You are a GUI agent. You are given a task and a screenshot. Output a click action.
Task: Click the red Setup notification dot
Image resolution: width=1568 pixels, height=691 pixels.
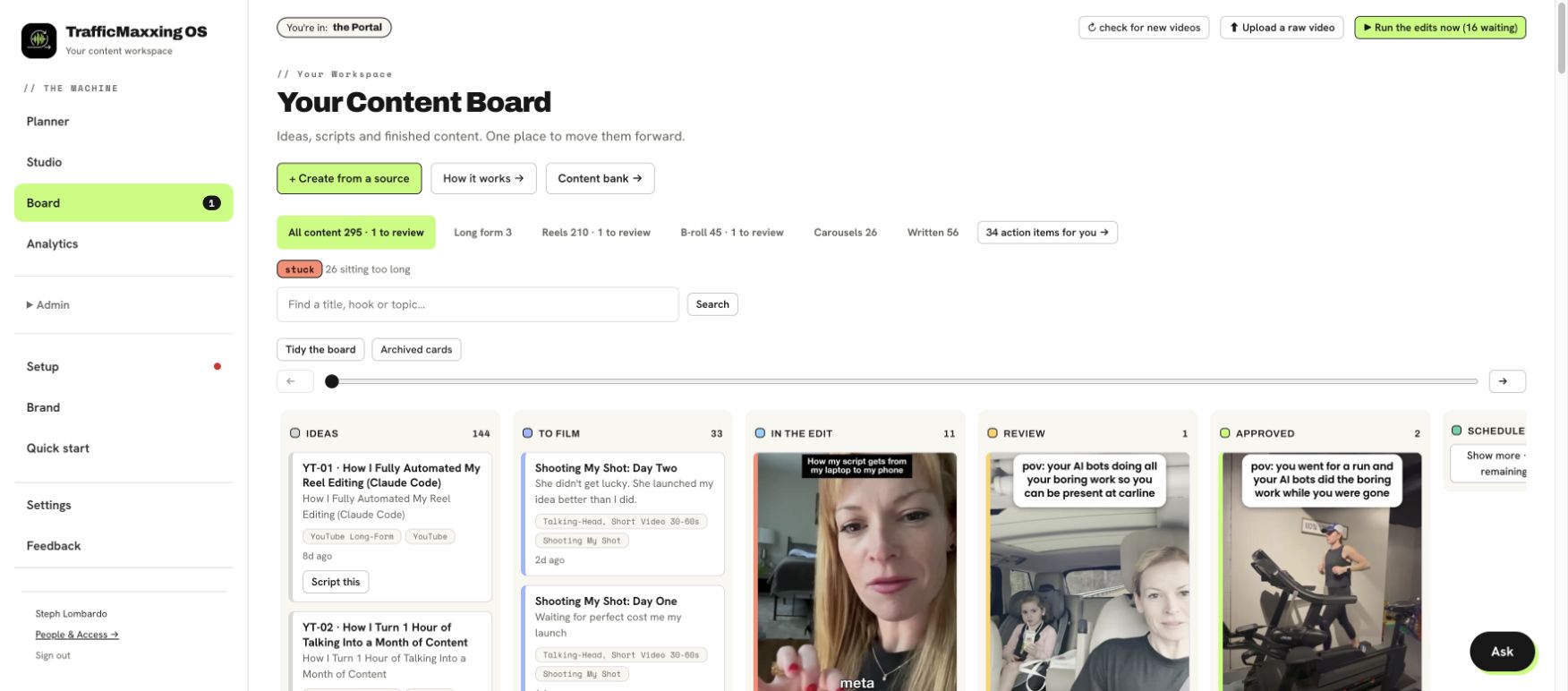(x=217, y=366)
